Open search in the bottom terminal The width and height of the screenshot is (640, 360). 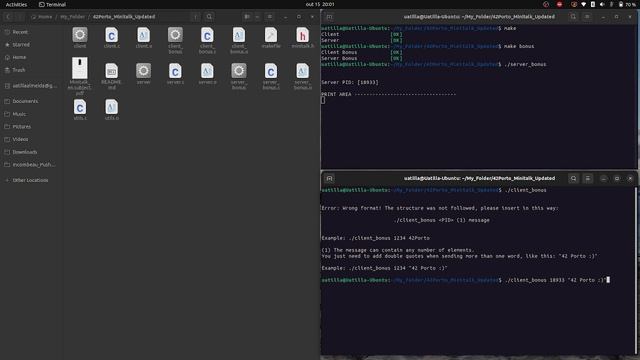[x=573, y=178]
